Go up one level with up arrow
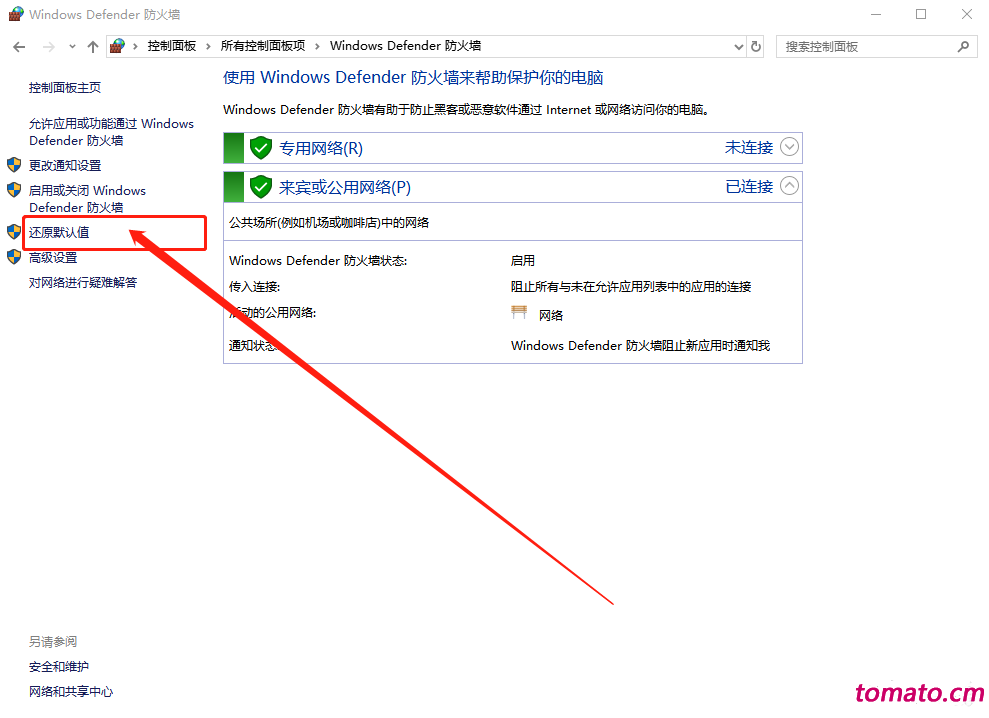This screenshot has width=989, height=718. (93, 47)
